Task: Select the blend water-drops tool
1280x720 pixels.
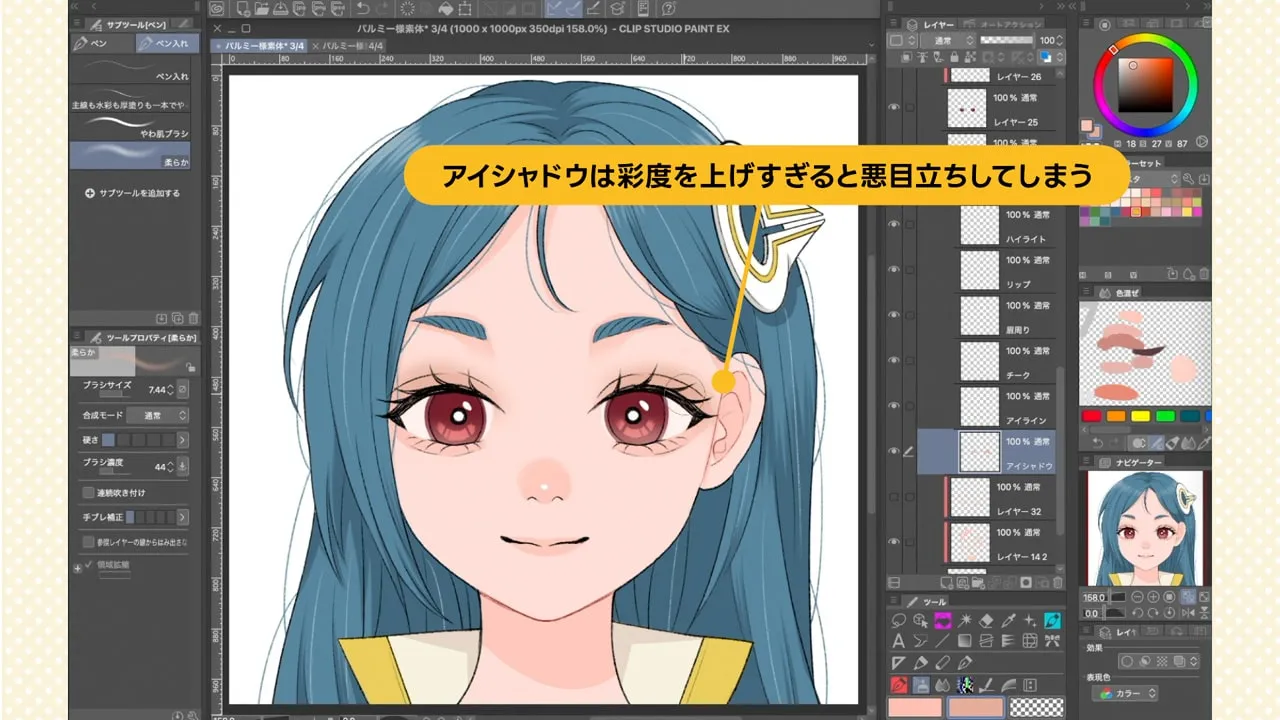Action: coord(942,686)
